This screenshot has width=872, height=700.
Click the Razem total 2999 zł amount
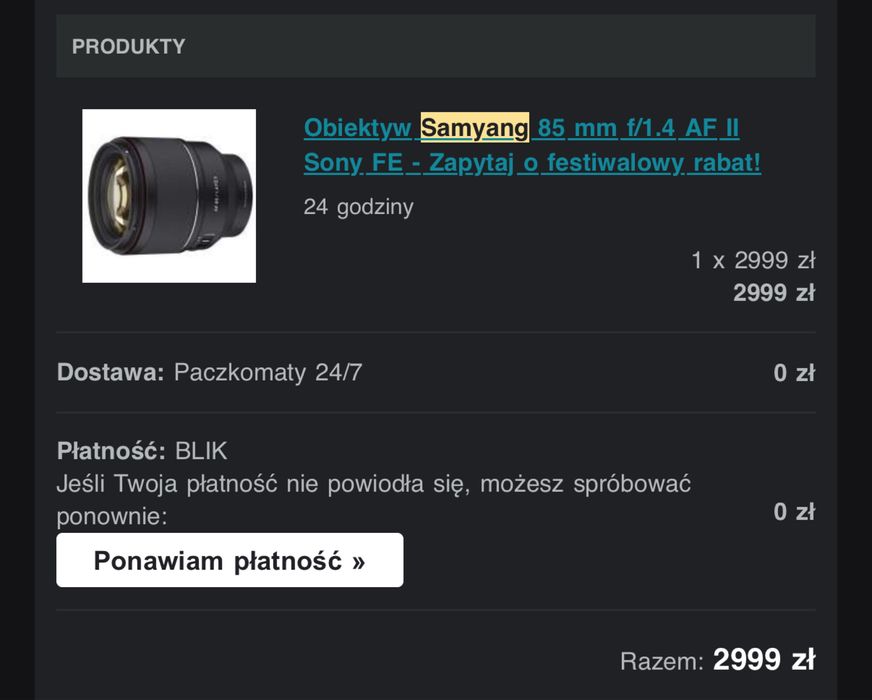(764, 660)
